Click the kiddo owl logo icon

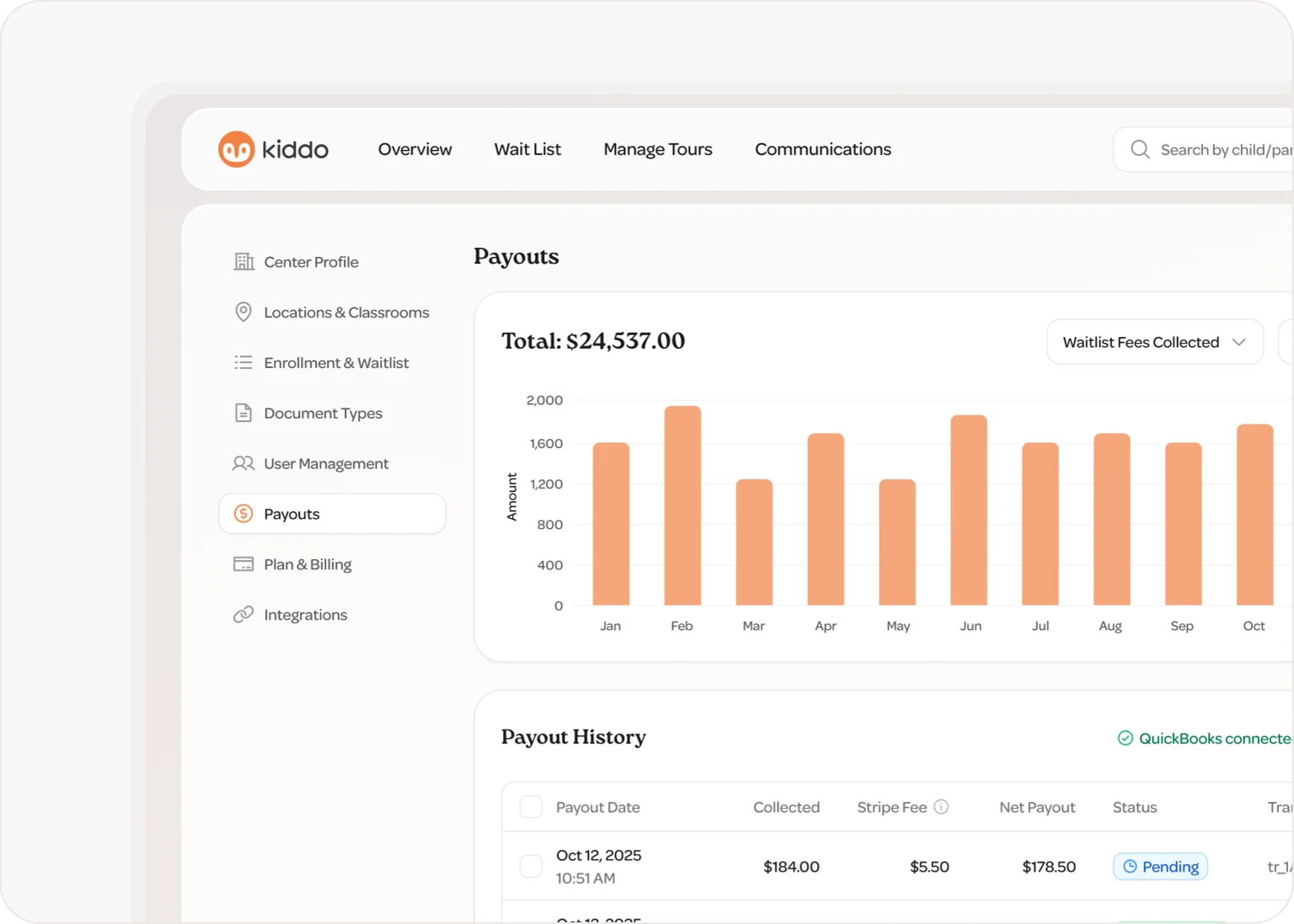pyautogui.click(x=236, y=149)
